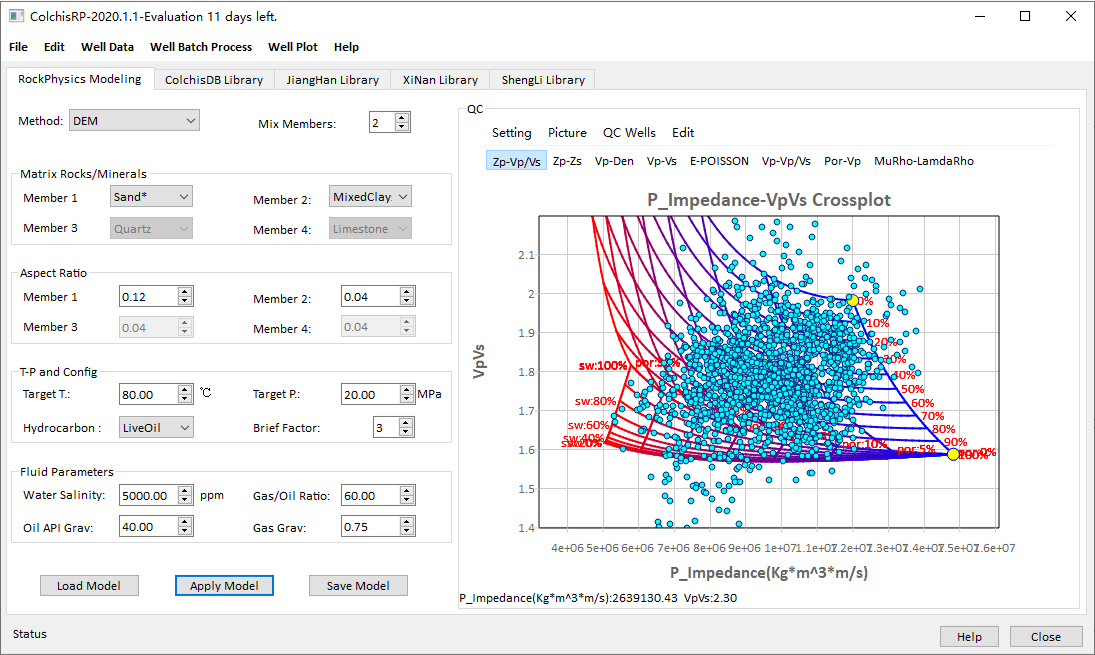Save the current model

click(x=358, y=586)
